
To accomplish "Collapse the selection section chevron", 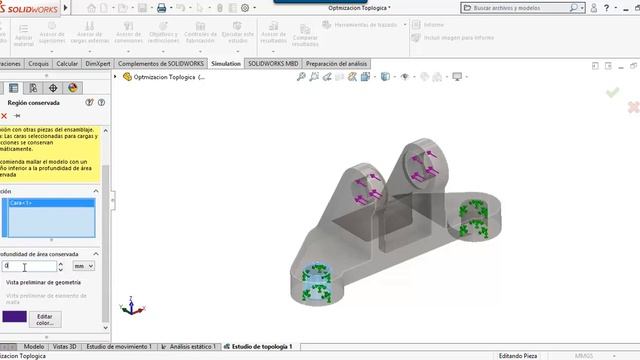I will pyautogui.click(x=96, y=191).
